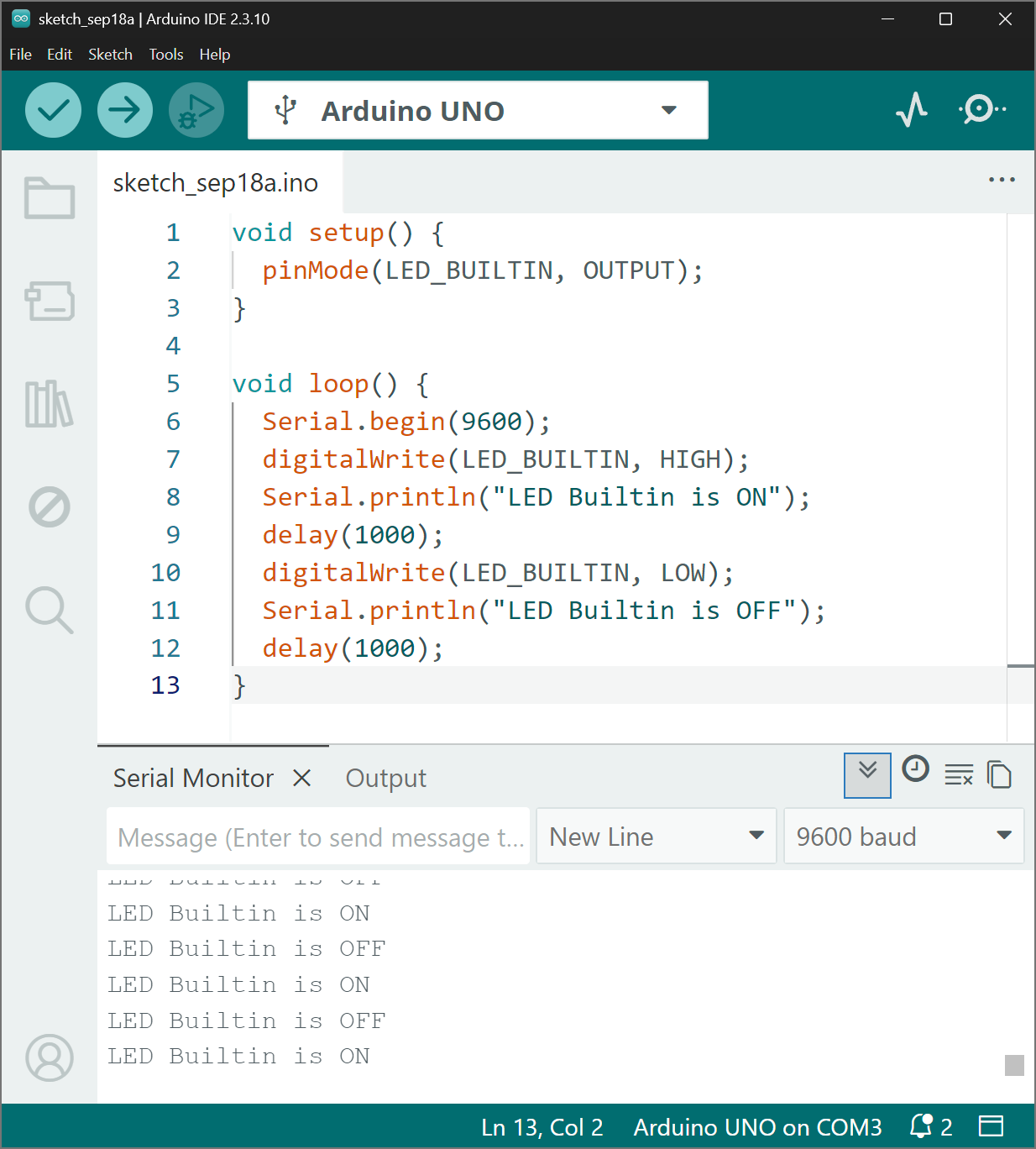Screen dimensions: 1036x1149
Task: Open the Help menu
Action: (215, 55)
